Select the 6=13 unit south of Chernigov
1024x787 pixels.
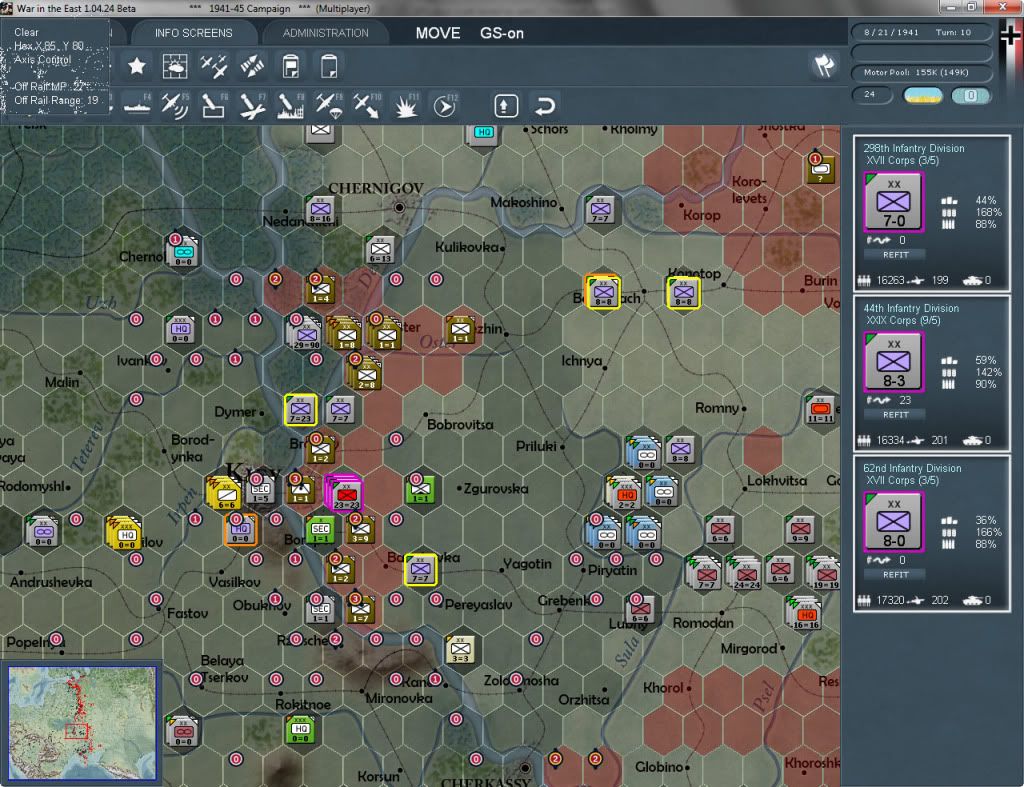(x=380, y=249)
